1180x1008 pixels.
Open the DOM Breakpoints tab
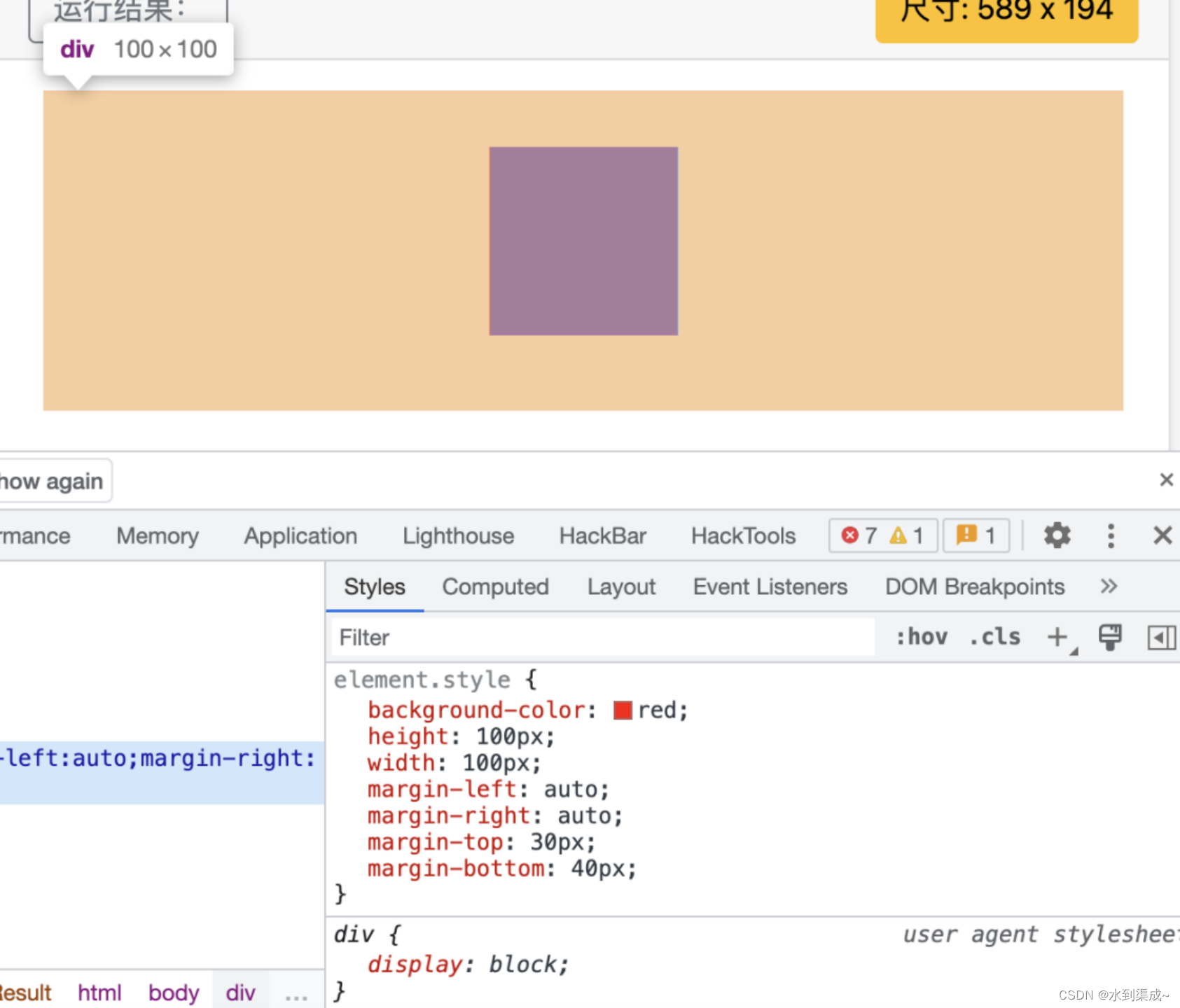[x=975, y=587]
